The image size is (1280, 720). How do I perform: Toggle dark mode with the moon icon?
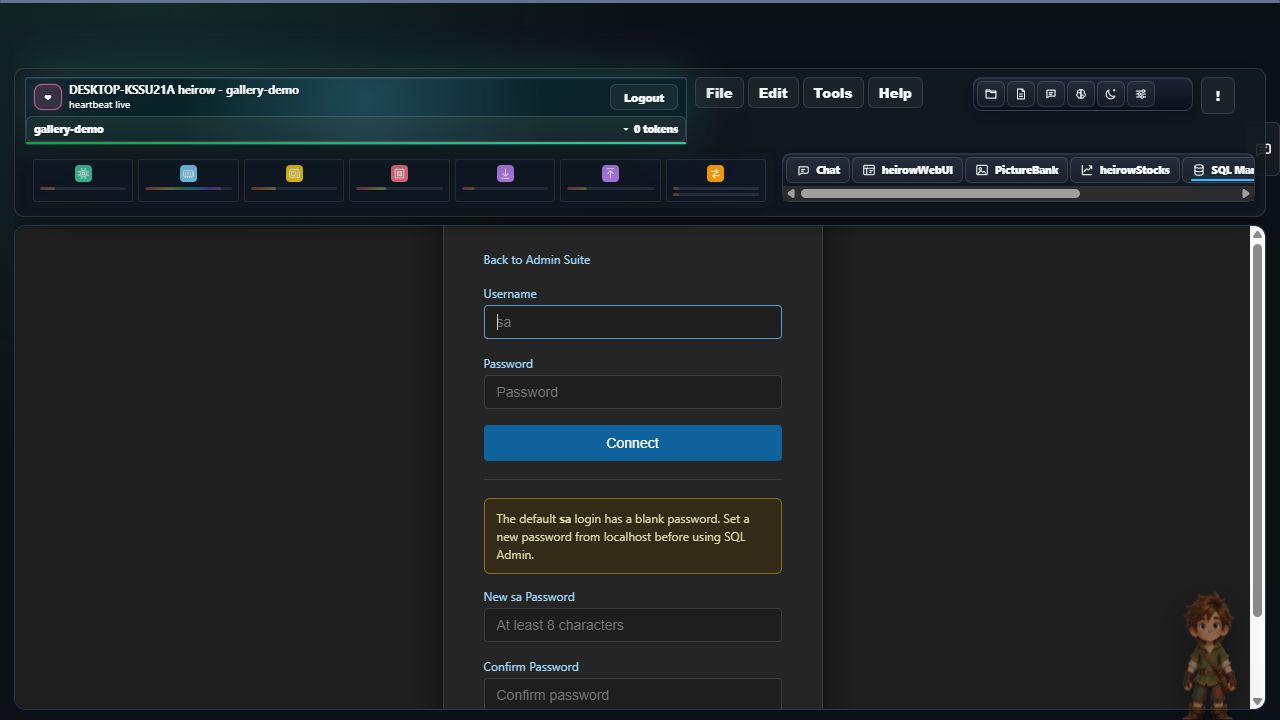click(x=1111, y=94)
